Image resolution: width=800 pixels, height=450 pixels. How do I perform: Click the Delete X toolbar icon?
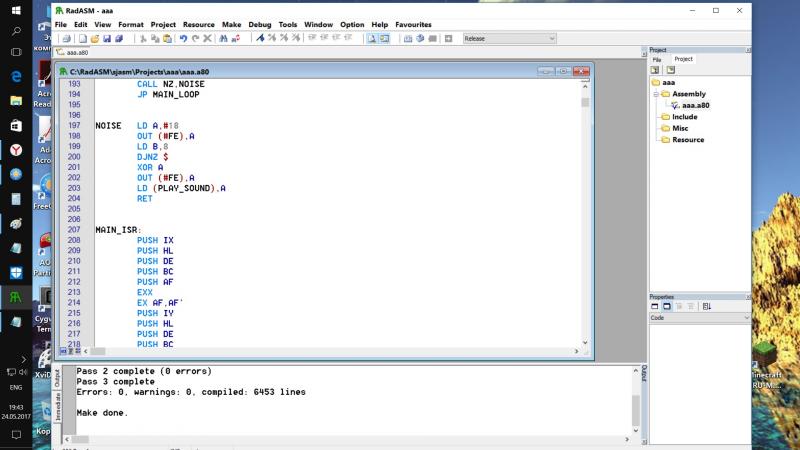tap(207, 38)
